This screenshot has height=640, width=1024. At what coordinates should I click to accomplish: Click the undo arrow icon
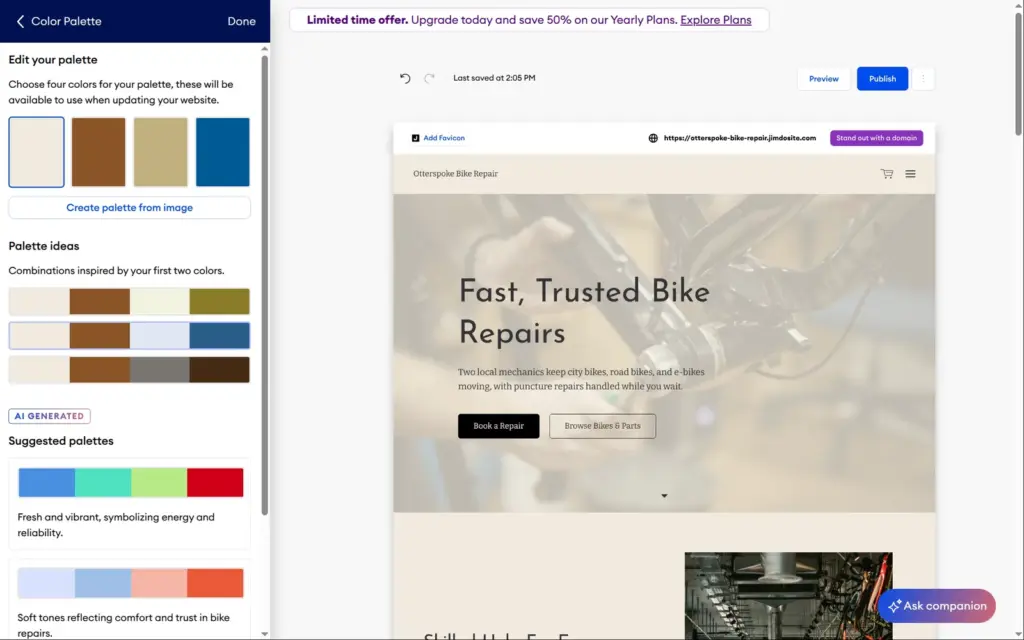click(405, 78)
